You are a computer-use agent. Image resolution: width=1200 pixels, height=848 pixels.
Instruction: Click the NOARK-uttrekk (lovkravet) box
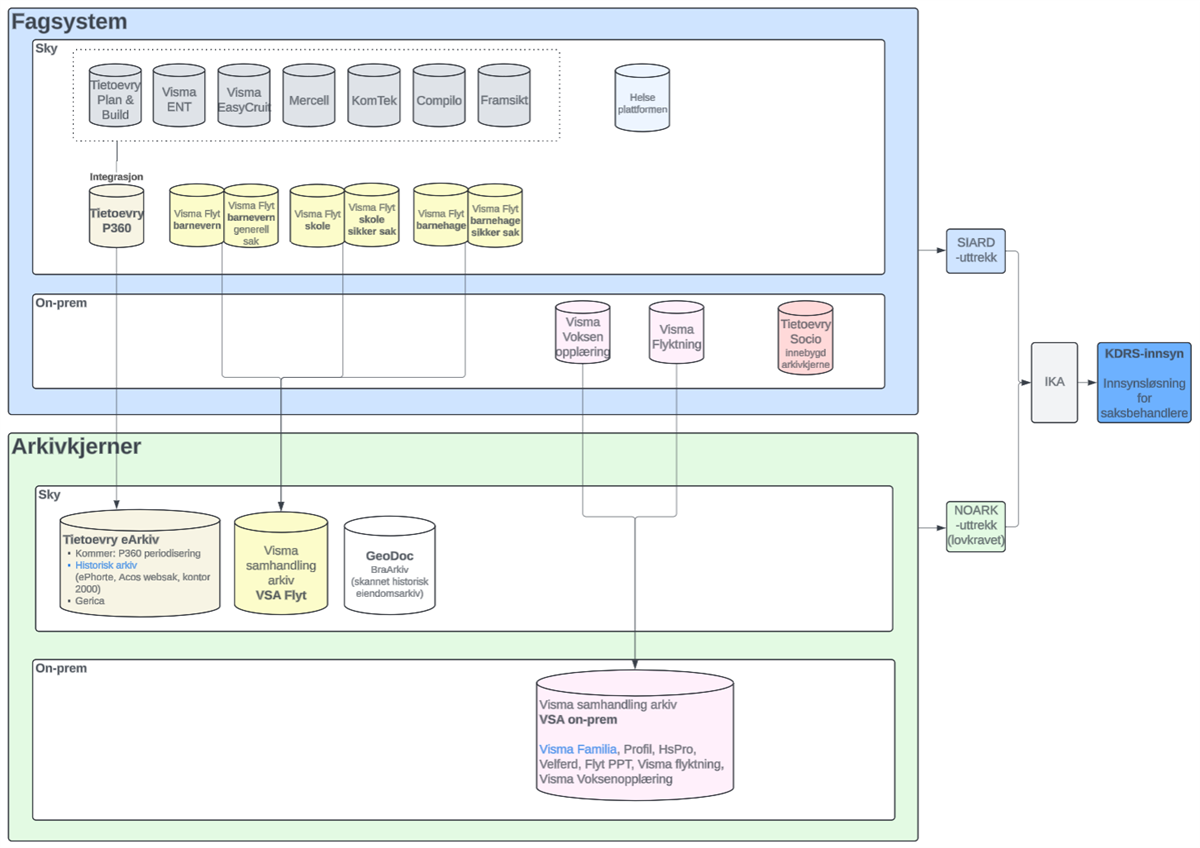(975, 527)
